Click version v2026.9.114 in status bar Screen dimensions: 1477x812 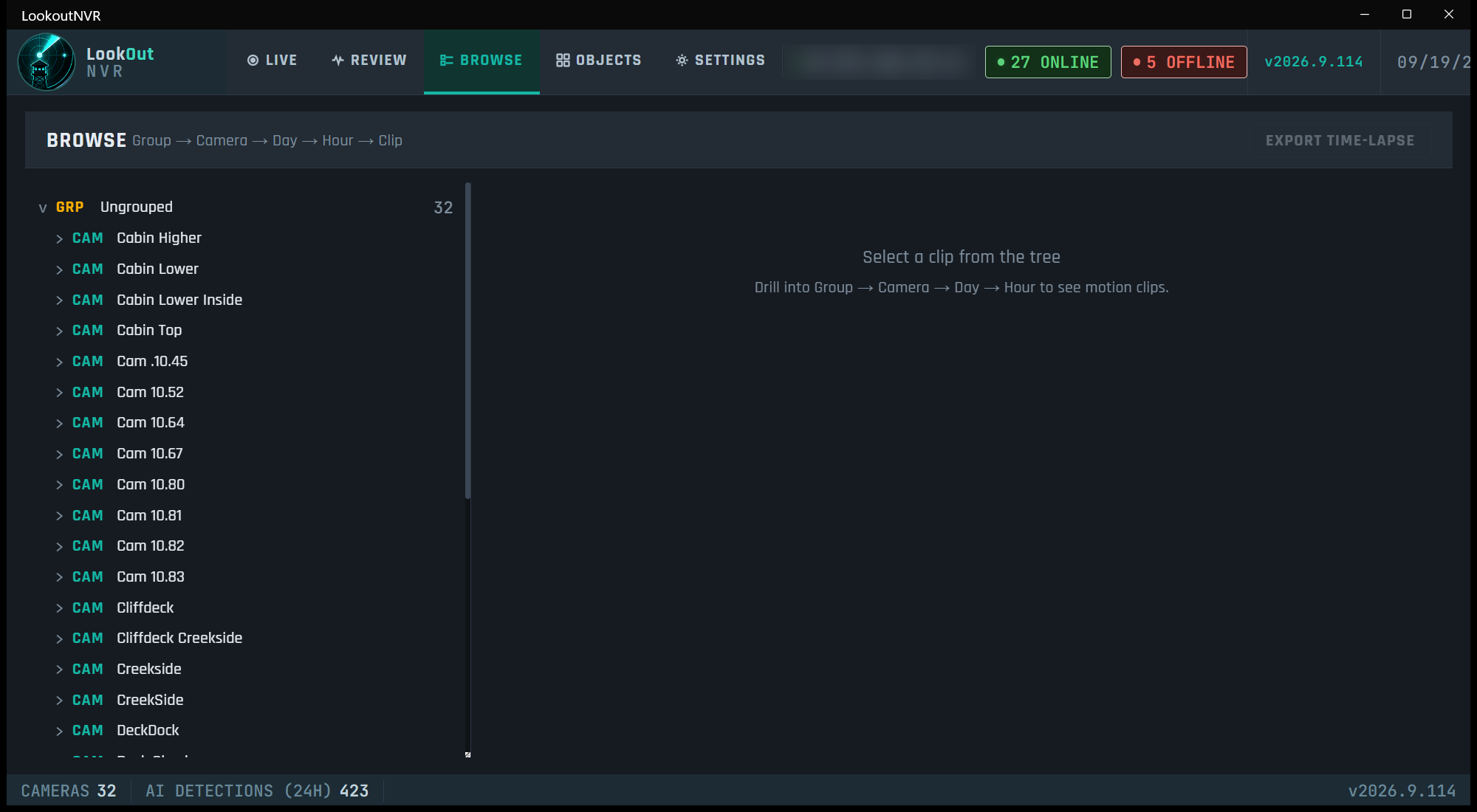click(x=1402, y=791)
